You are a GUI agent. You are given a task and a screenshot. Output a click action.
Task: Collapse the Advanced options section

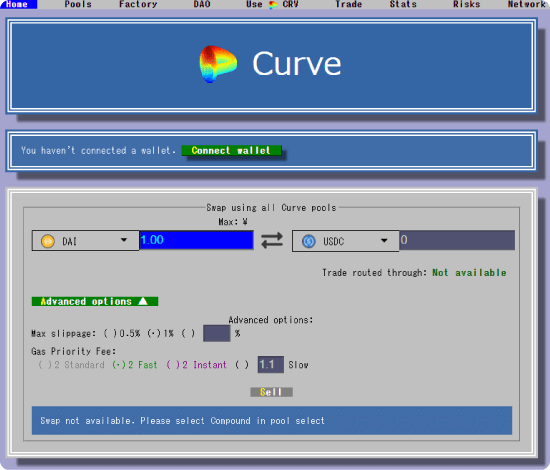[95, 301]
